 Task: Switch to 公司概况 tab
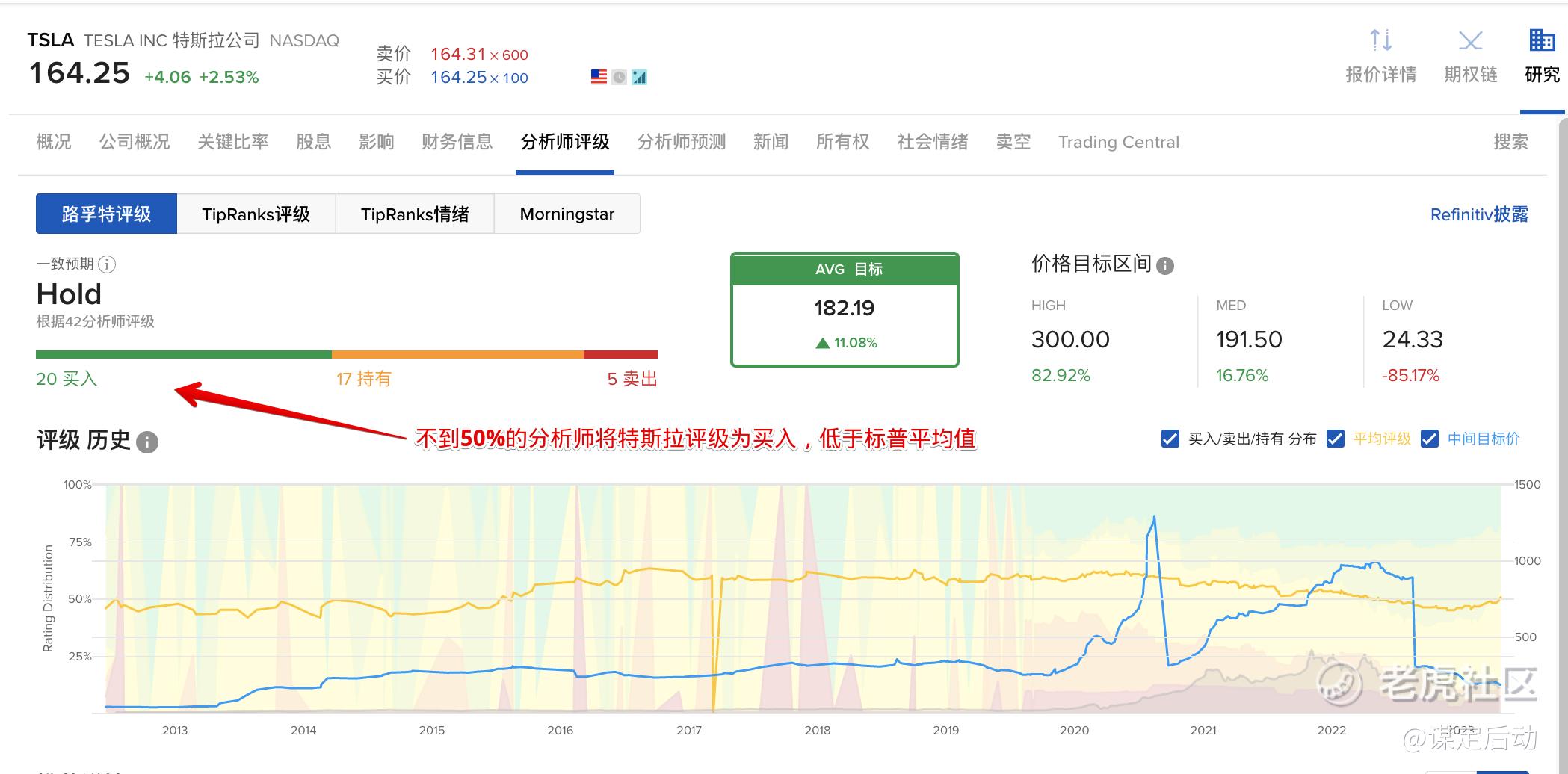[x=135, y=142]
